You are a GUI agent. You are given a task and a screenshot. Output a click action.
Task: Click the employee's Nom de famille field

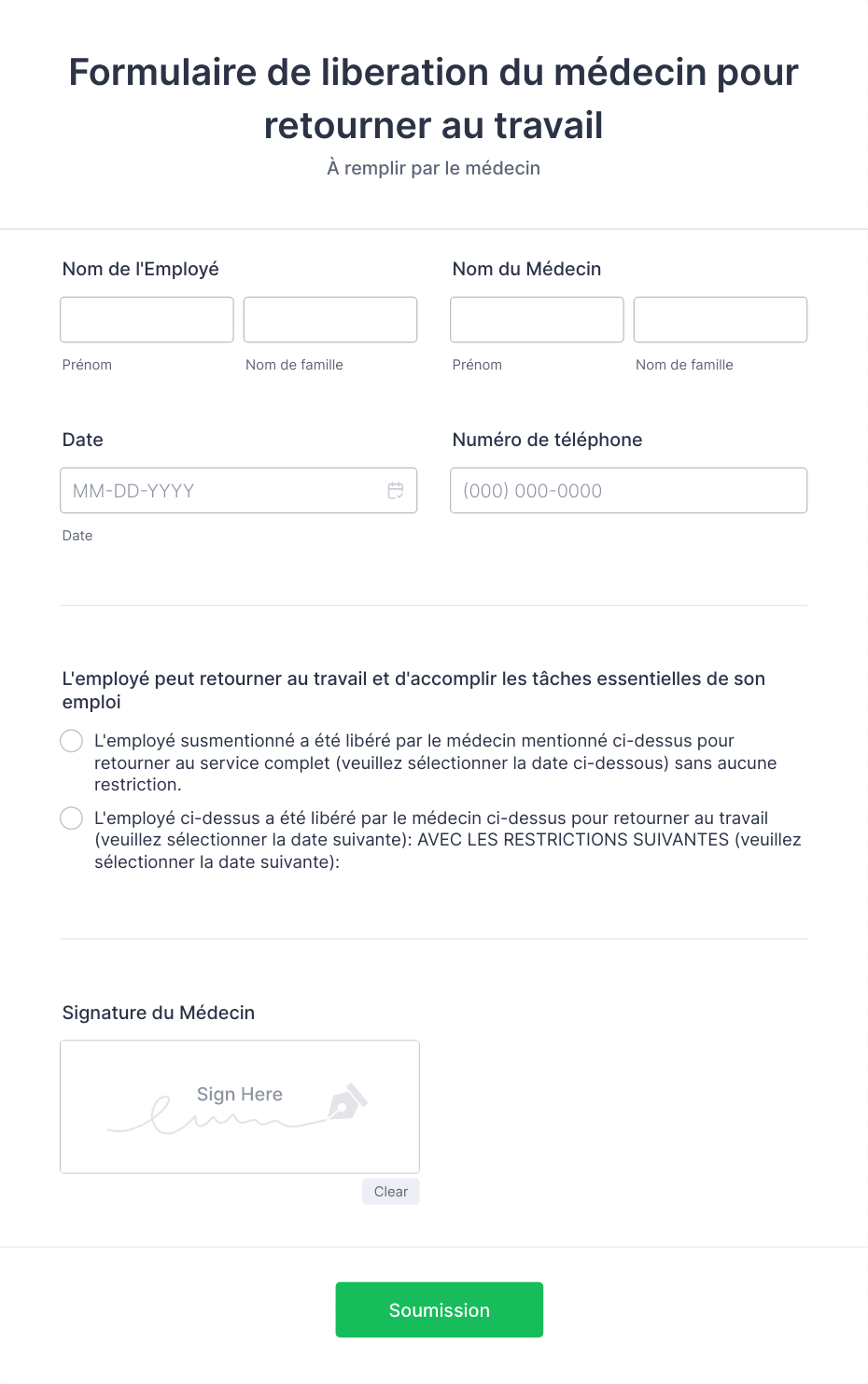click(330, 320)
